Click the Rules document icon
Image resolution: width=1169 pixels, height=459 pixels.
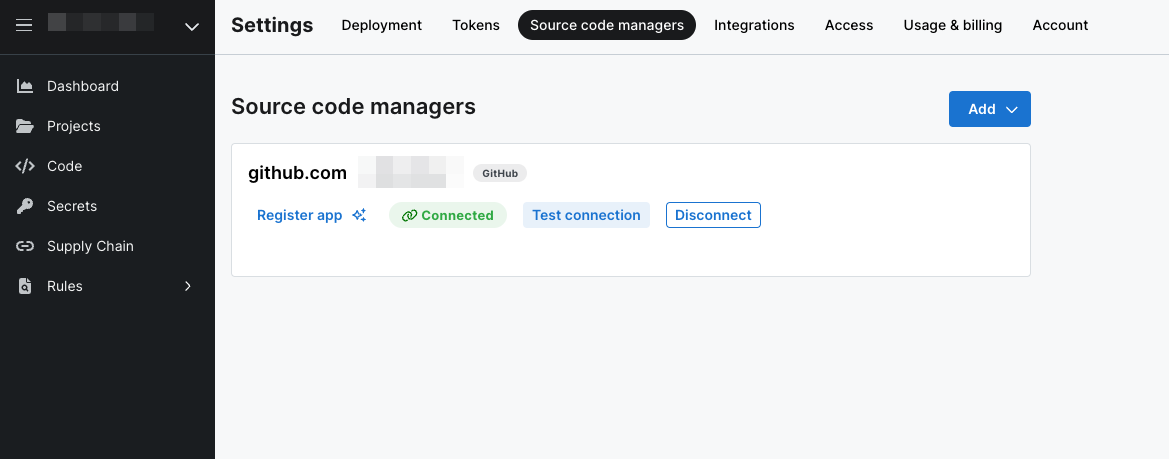pos(25,286)
